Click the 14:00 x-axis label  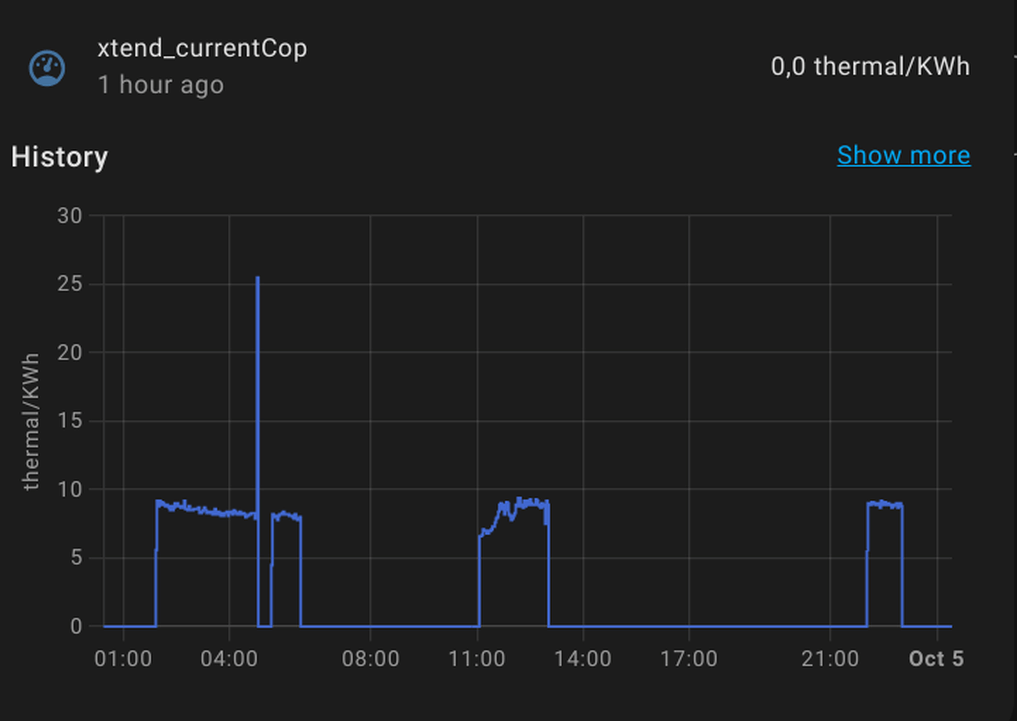[x=582, y=659]
